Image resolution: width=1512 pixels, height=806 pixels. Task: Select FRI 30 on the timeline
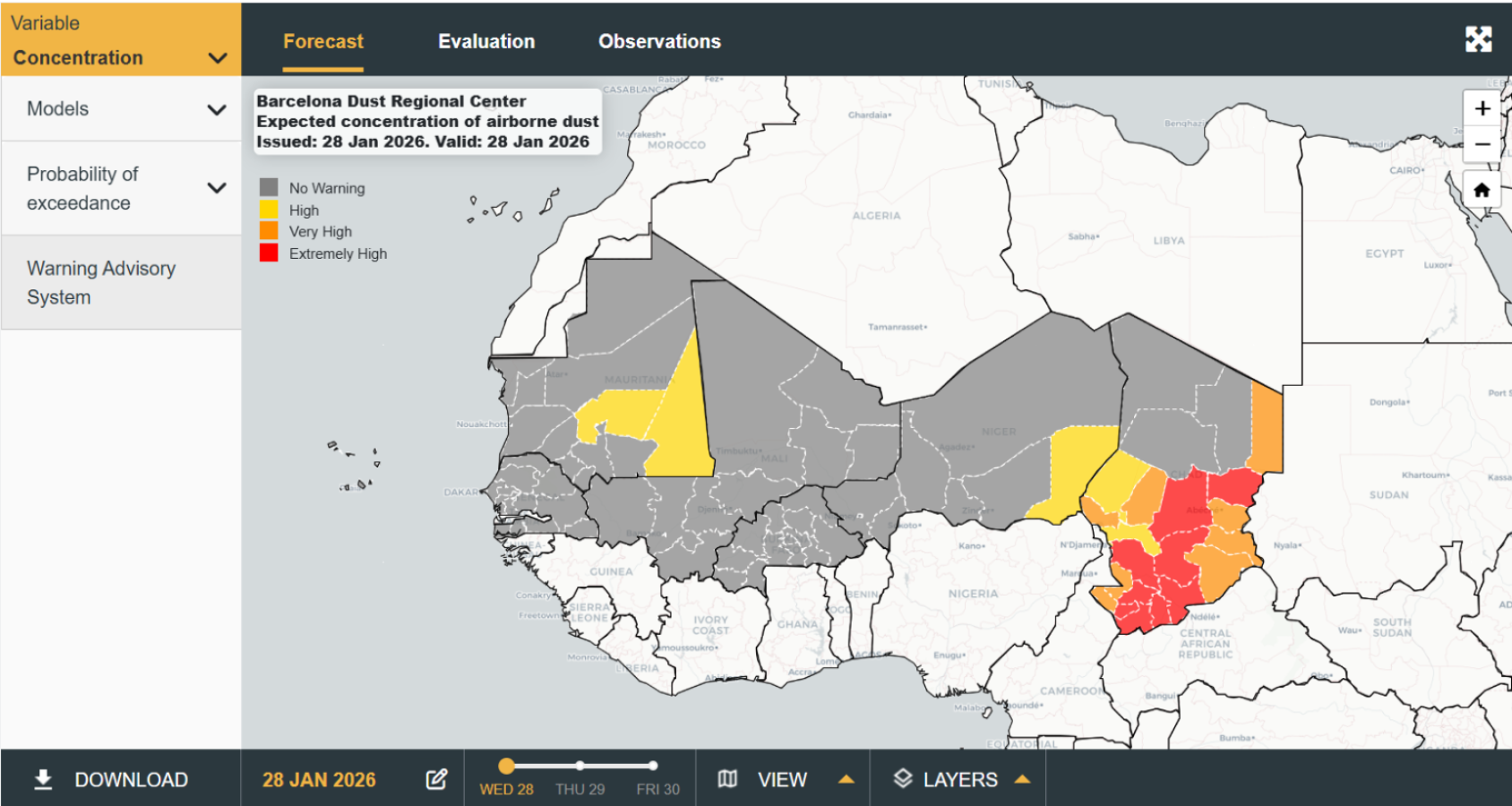click(653, 766)
